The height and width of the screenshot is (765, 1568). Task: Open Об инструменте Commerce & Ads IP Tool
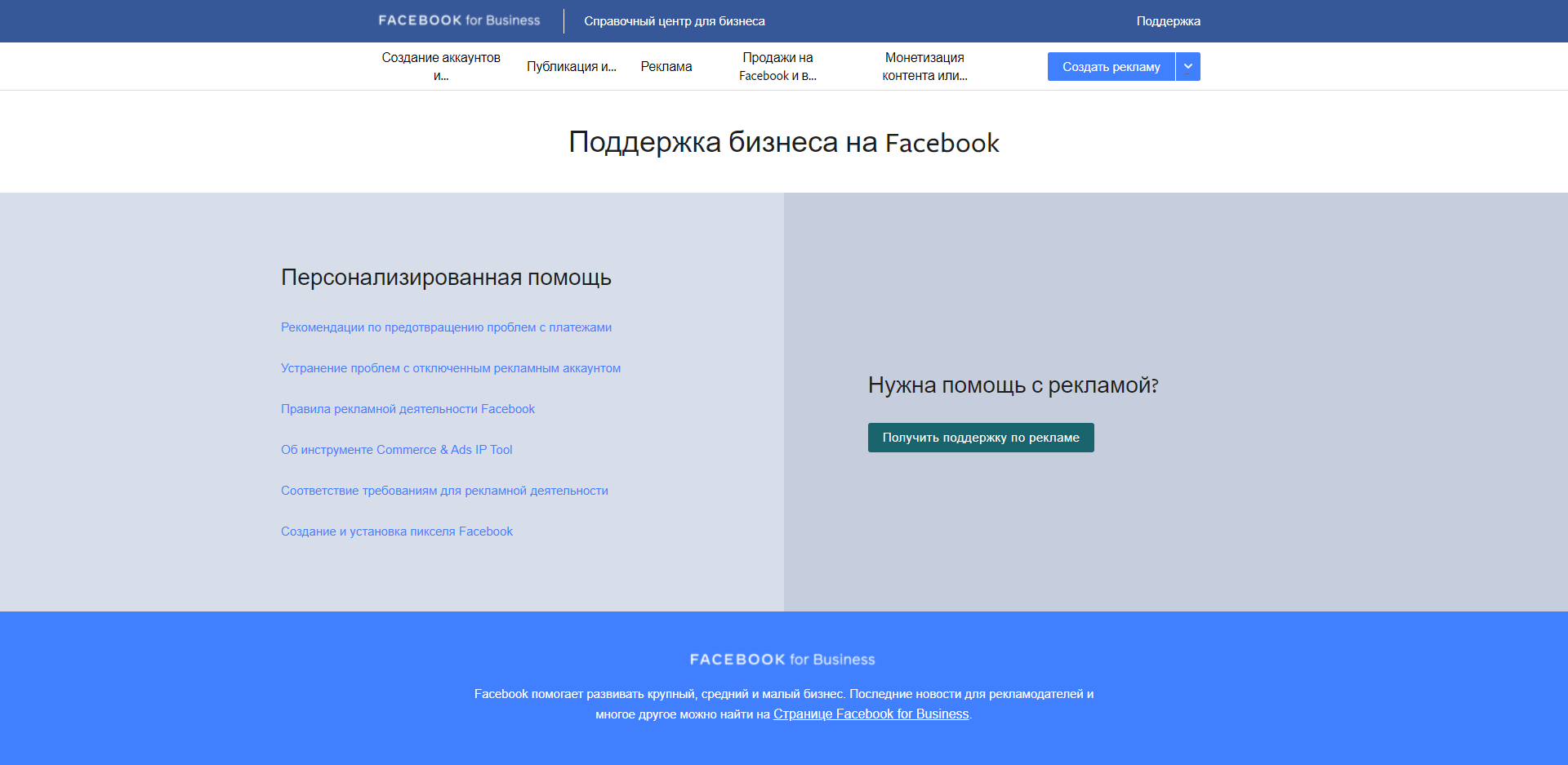pos(397,450)
